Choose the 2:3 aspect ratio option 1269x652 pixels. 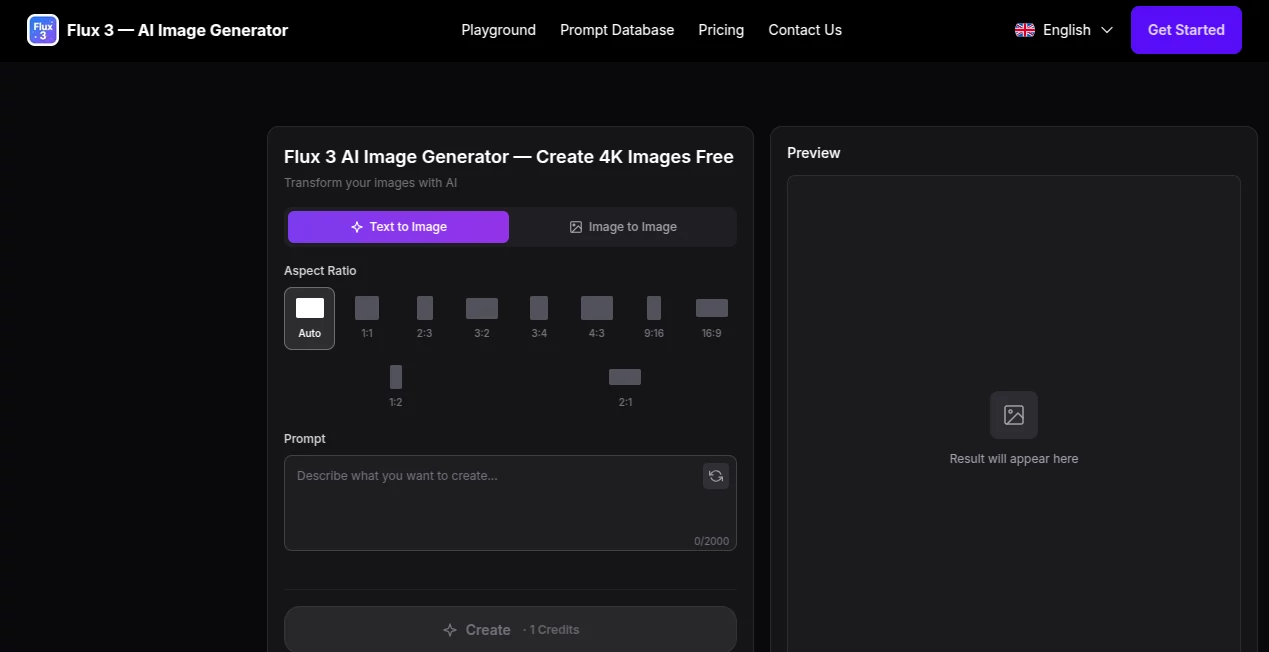pos(425,318)
